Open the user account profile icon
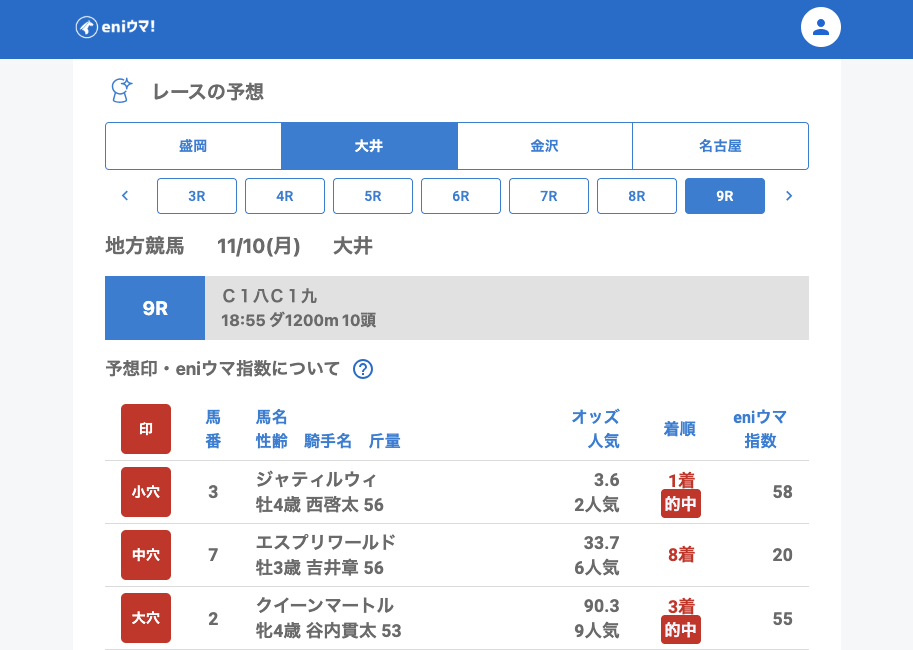913x650 pixels. tap(820, 27)
